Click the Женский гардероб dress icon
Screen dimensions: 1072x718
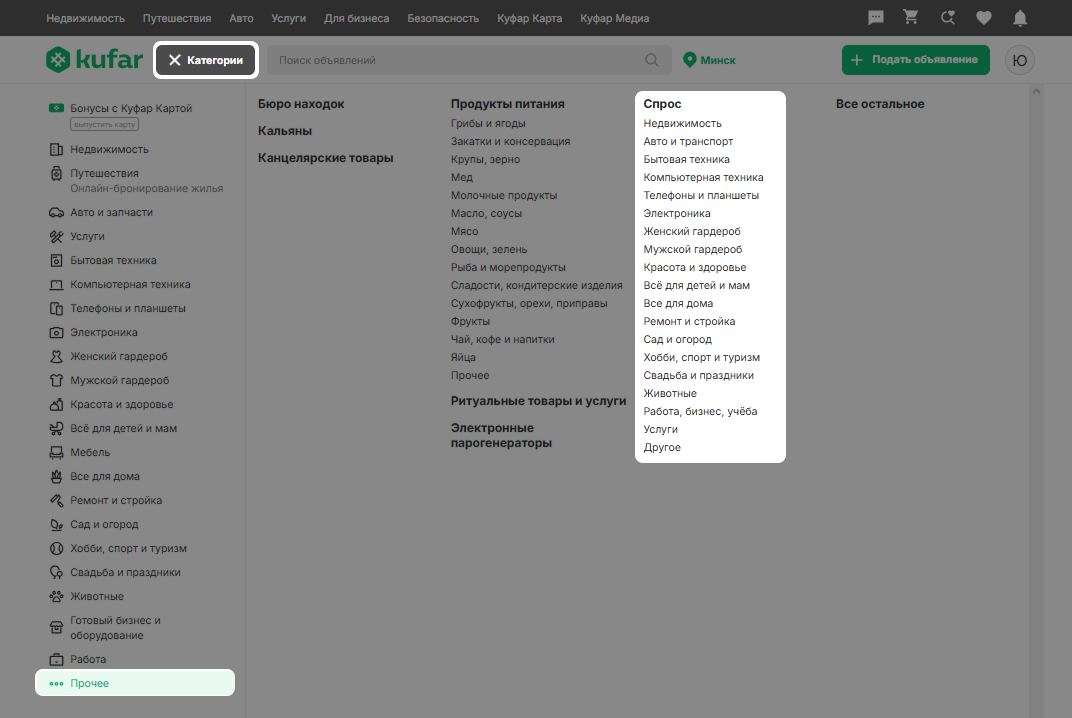[x=57, y=356]
